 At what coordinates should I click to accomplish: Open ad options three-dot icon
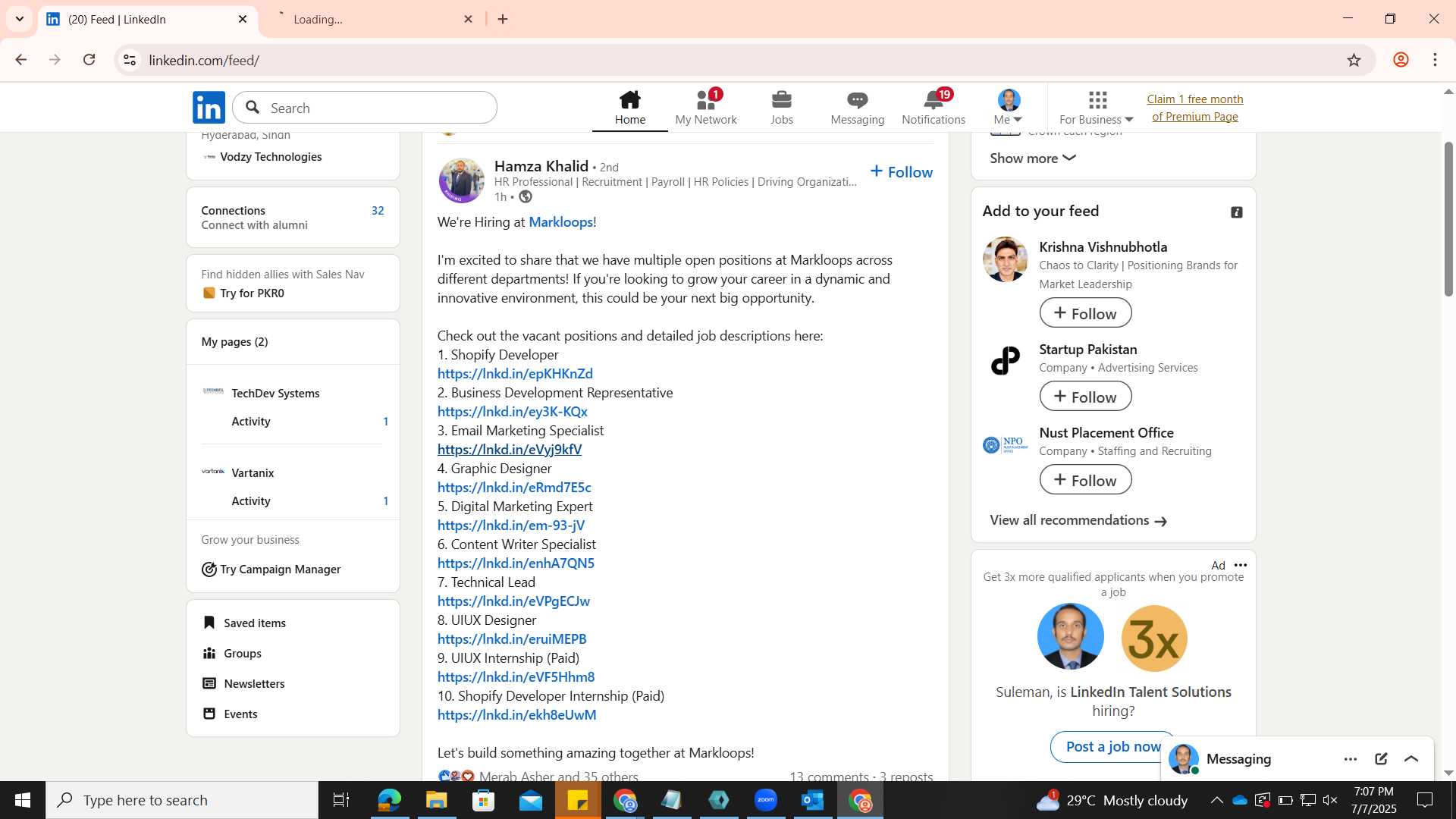pyautogui.click(x=1240, y=565)
